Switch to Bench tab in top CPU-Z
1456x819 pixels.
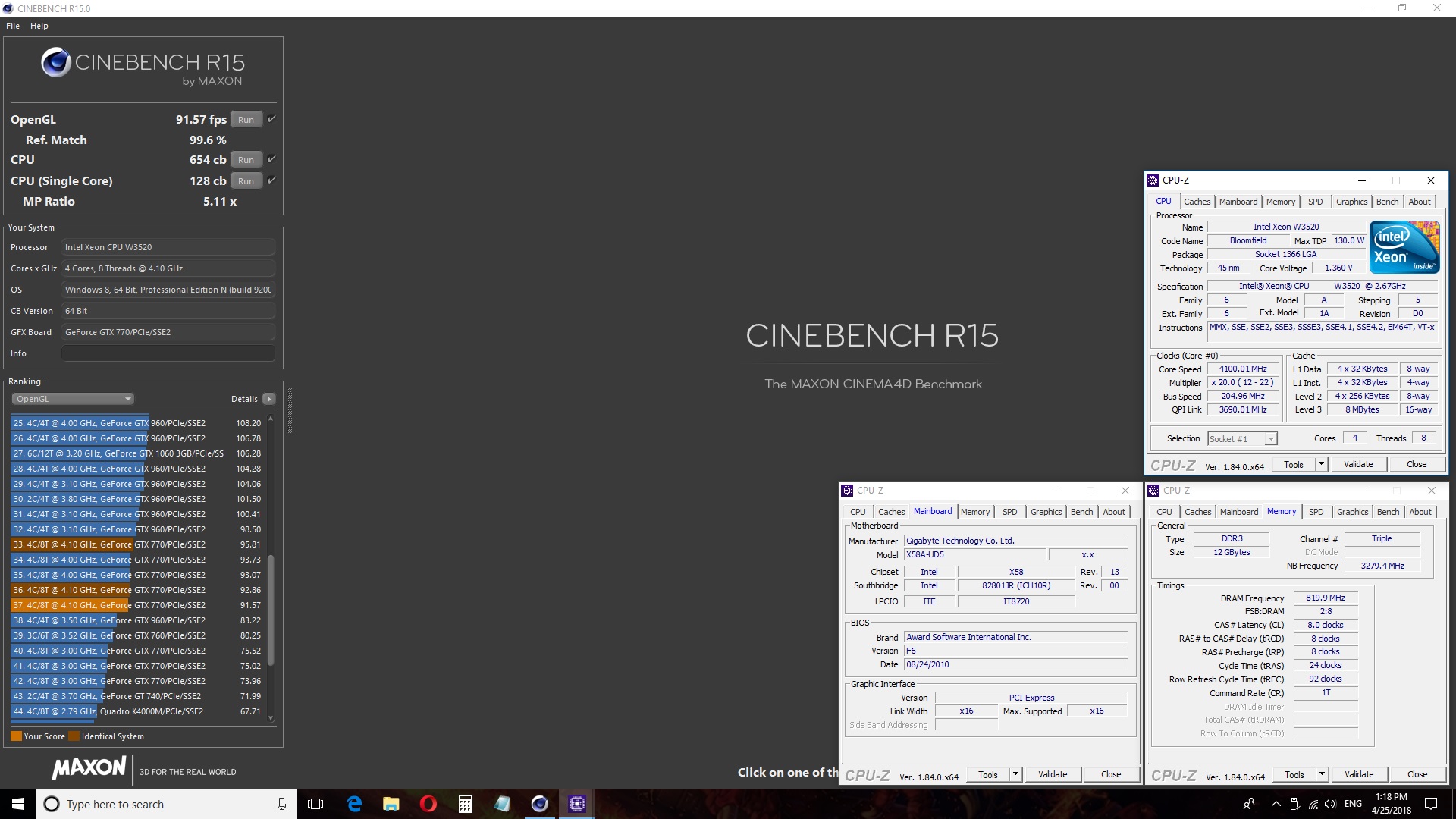tap(1387, 202)
